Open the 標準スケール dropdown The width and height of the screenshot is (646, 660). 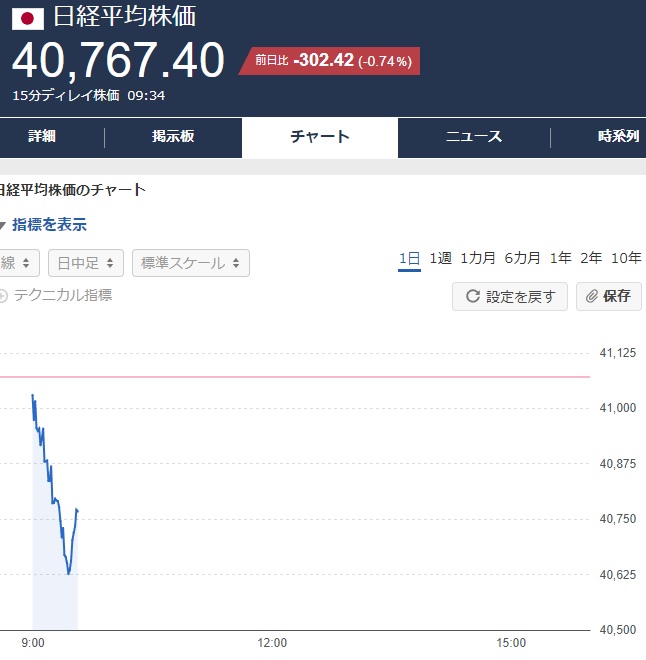coord(191,263)
